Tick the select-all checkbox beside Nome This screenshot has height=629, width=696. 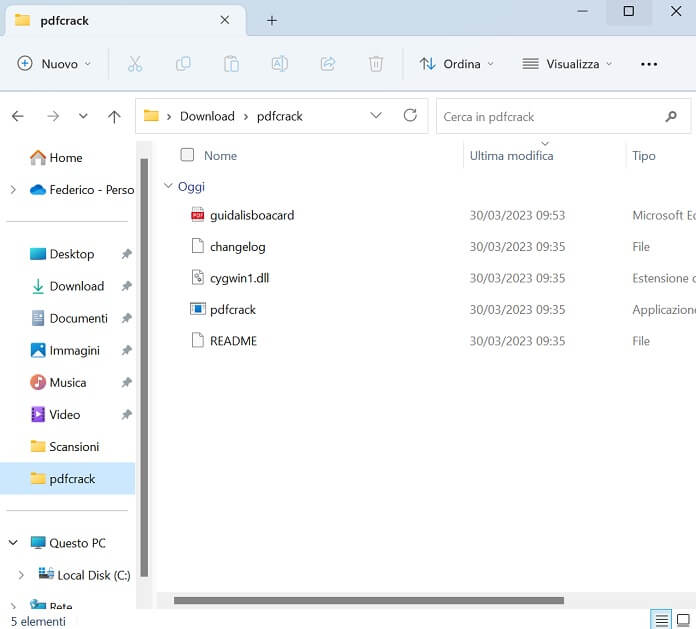coord(187,155)
